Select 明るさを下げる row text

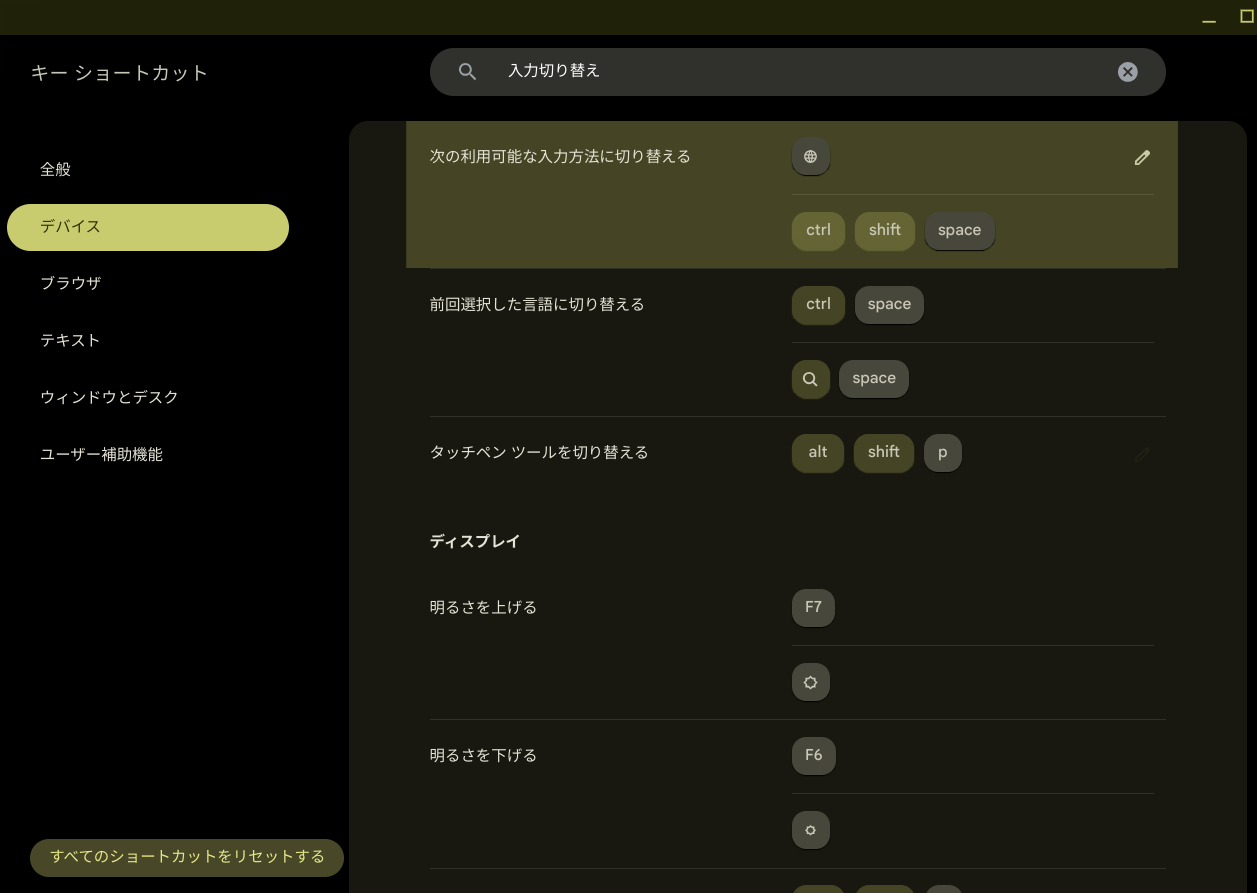coord(483,756)
